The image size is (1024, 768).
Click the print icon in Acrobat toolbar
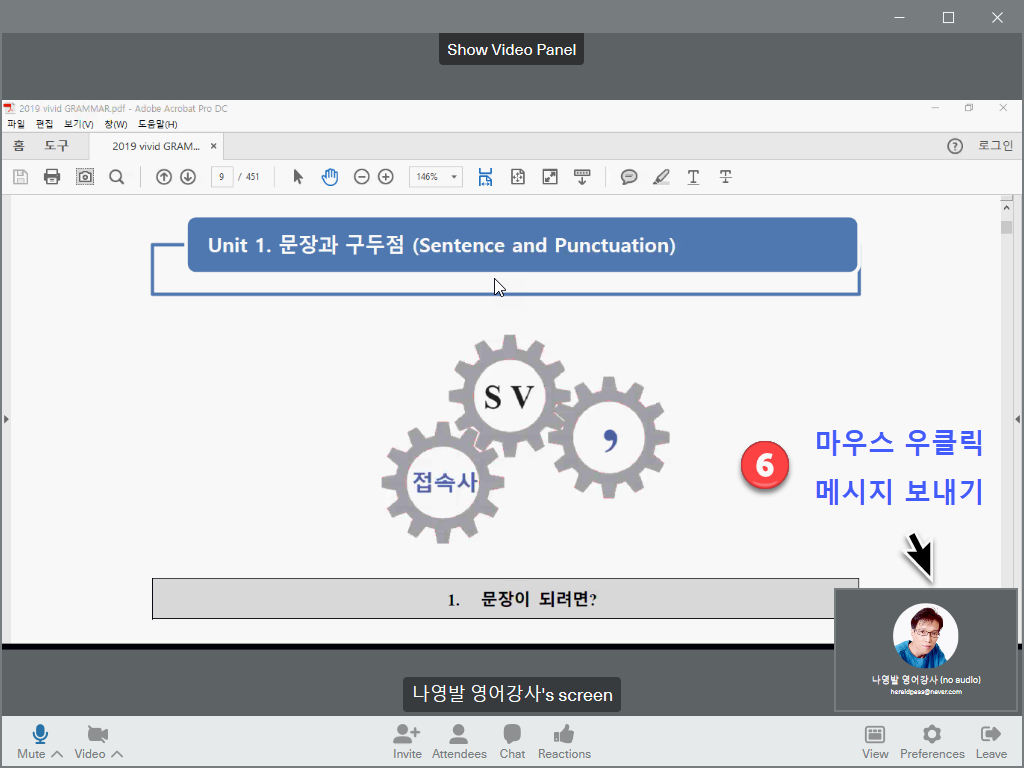coord(52,177)
